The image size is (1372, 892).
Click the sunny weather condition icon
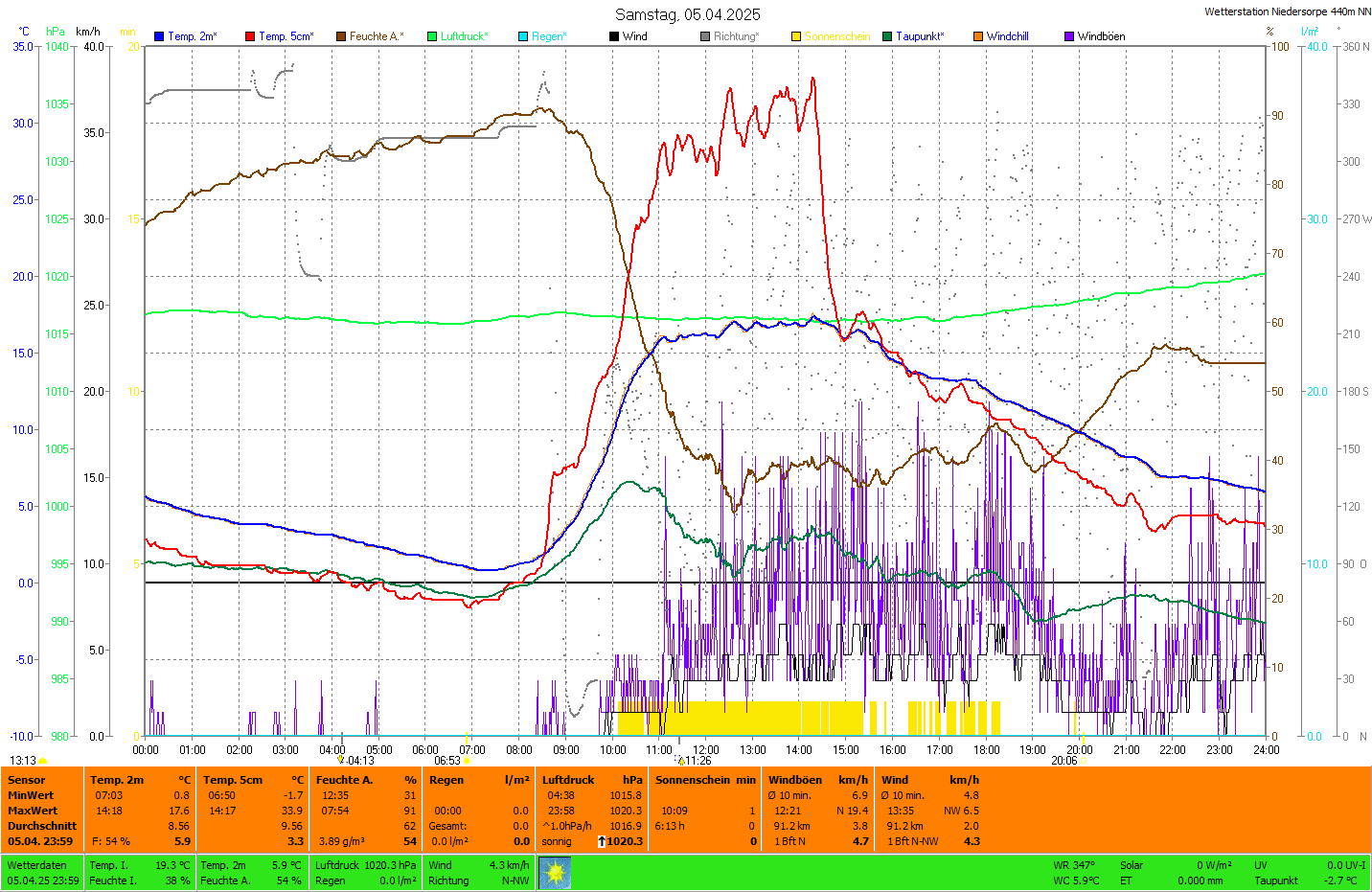(x=555, y=873)
